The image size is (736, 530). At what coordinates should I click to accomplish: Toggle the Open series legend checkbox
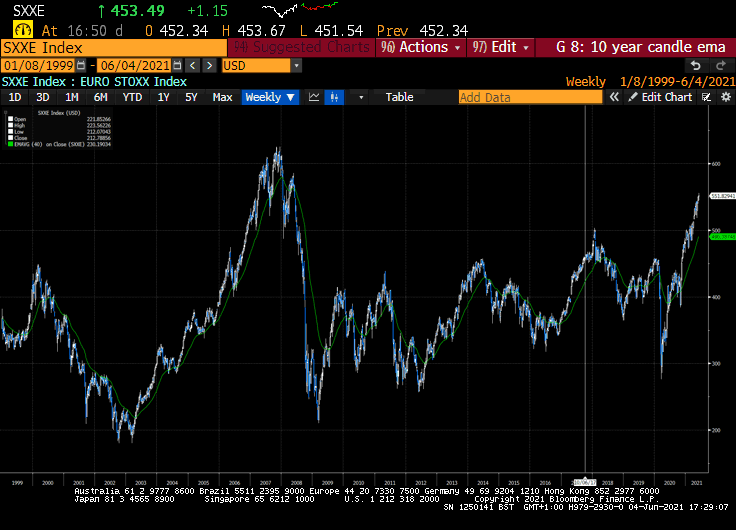10,119
